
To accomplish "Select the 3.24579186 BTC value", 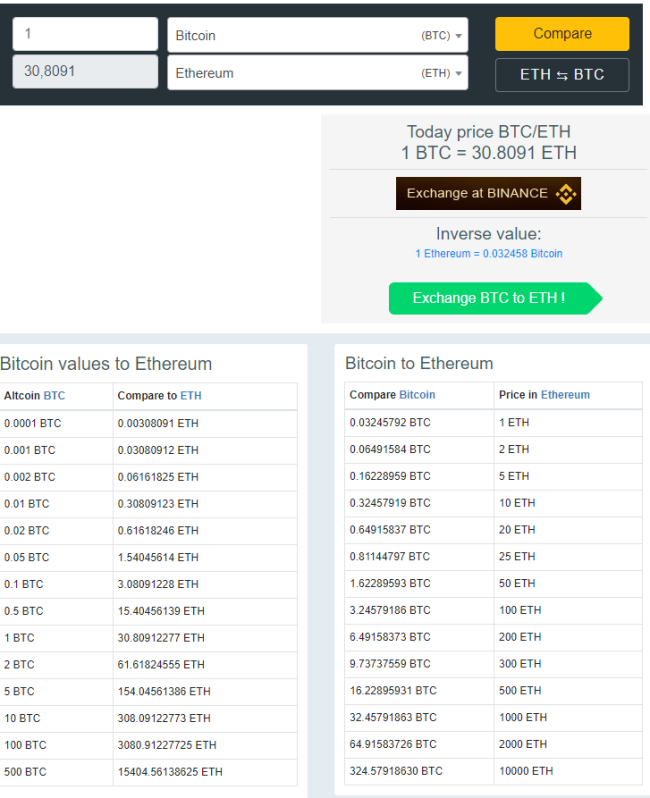I will [390, 610].
